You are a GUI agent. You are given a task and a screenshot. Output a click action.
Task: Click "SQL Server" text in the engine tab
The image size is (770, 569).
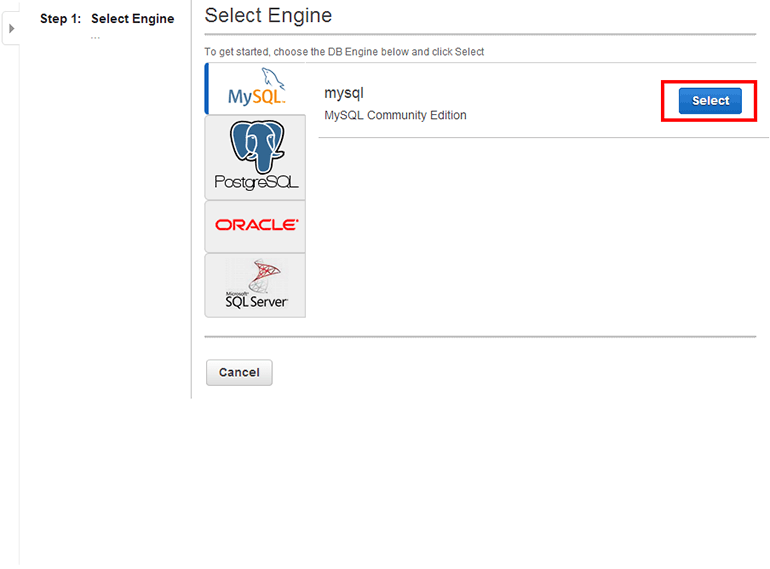[x=256, y=302]
